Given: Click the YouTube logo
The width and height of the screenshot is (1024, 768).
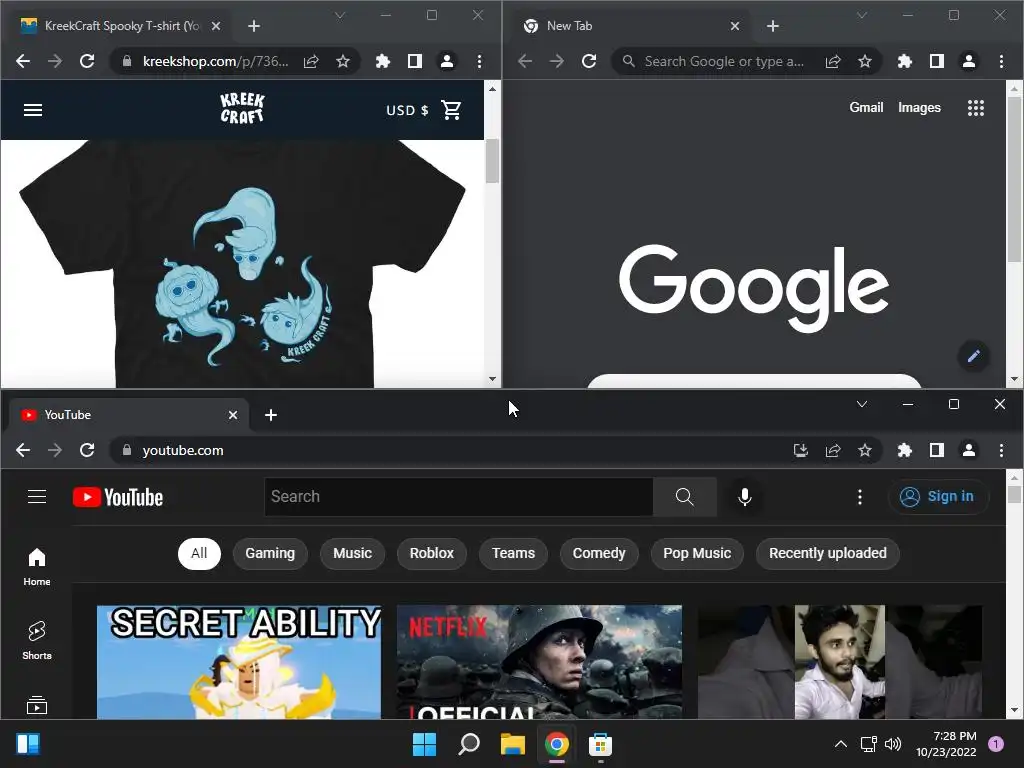Looking at the screenshot, I should click(x=118, y=498).
